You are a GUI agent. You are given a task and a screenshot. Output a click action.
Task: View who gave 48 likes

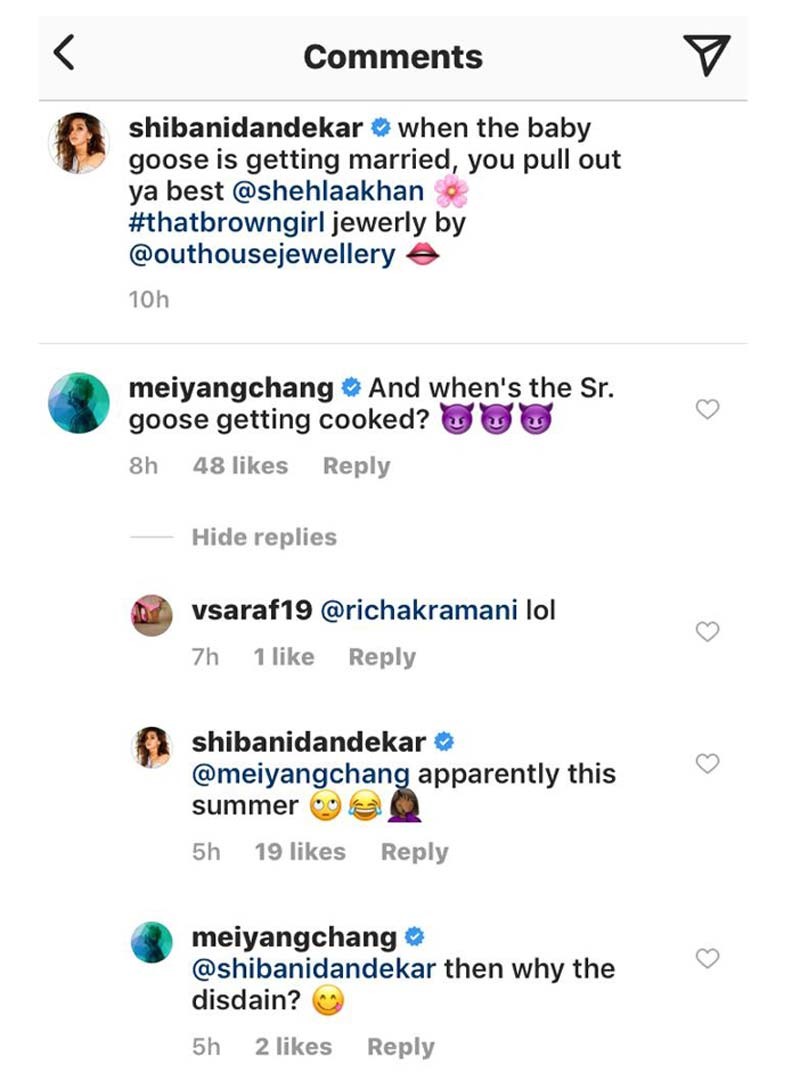[x=240, y=466]
